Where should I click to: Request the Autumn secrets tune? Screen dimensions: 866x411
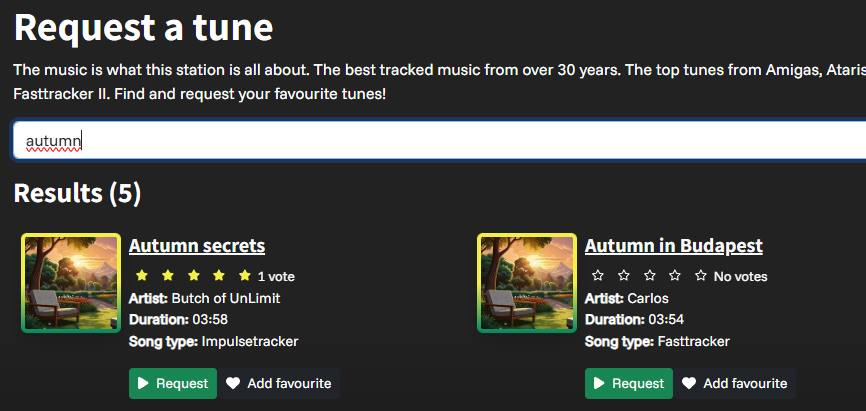click(173, 383)
